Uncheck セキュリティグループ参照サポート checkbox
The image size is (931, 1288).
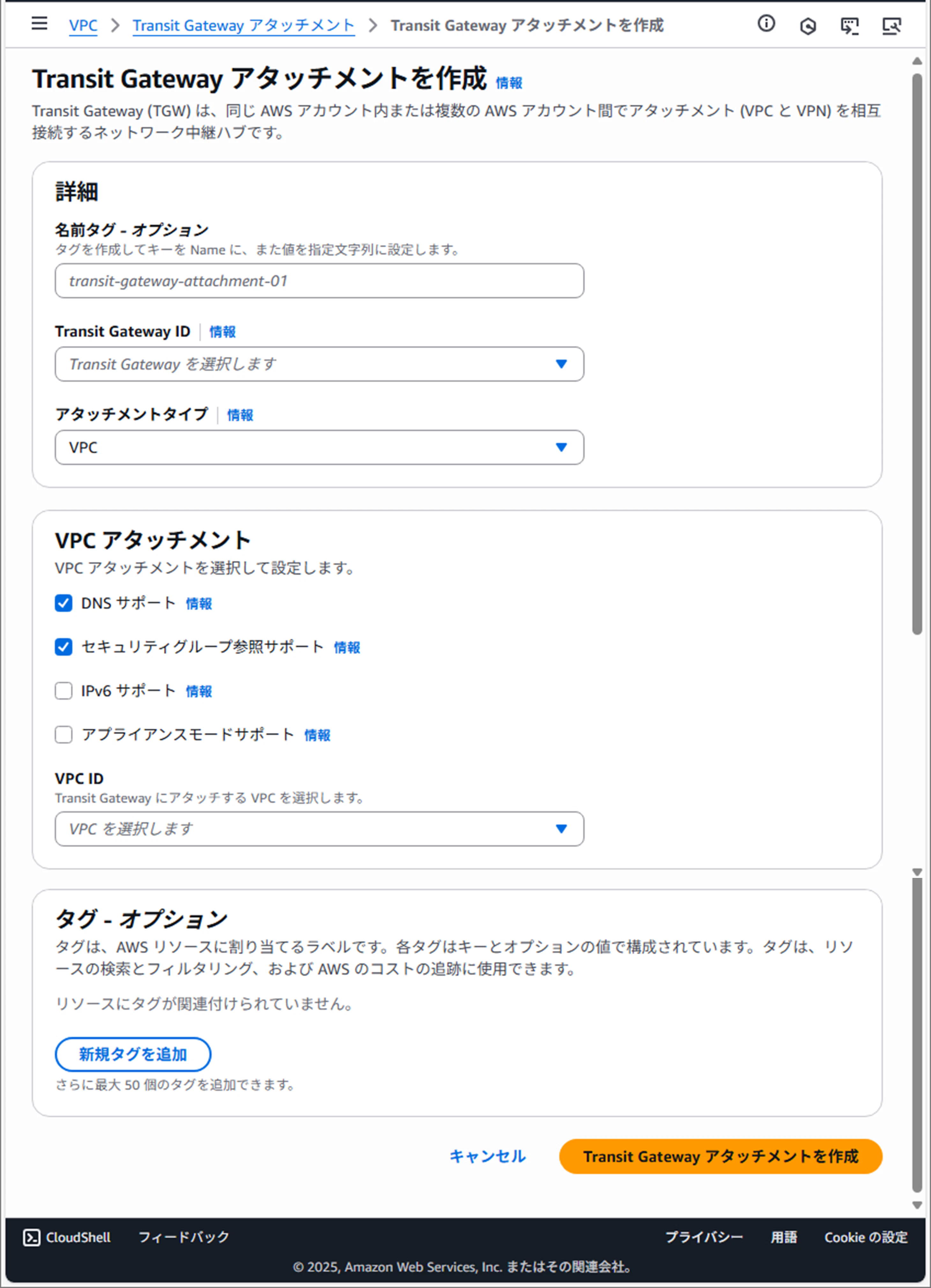(x=63, y=647)
